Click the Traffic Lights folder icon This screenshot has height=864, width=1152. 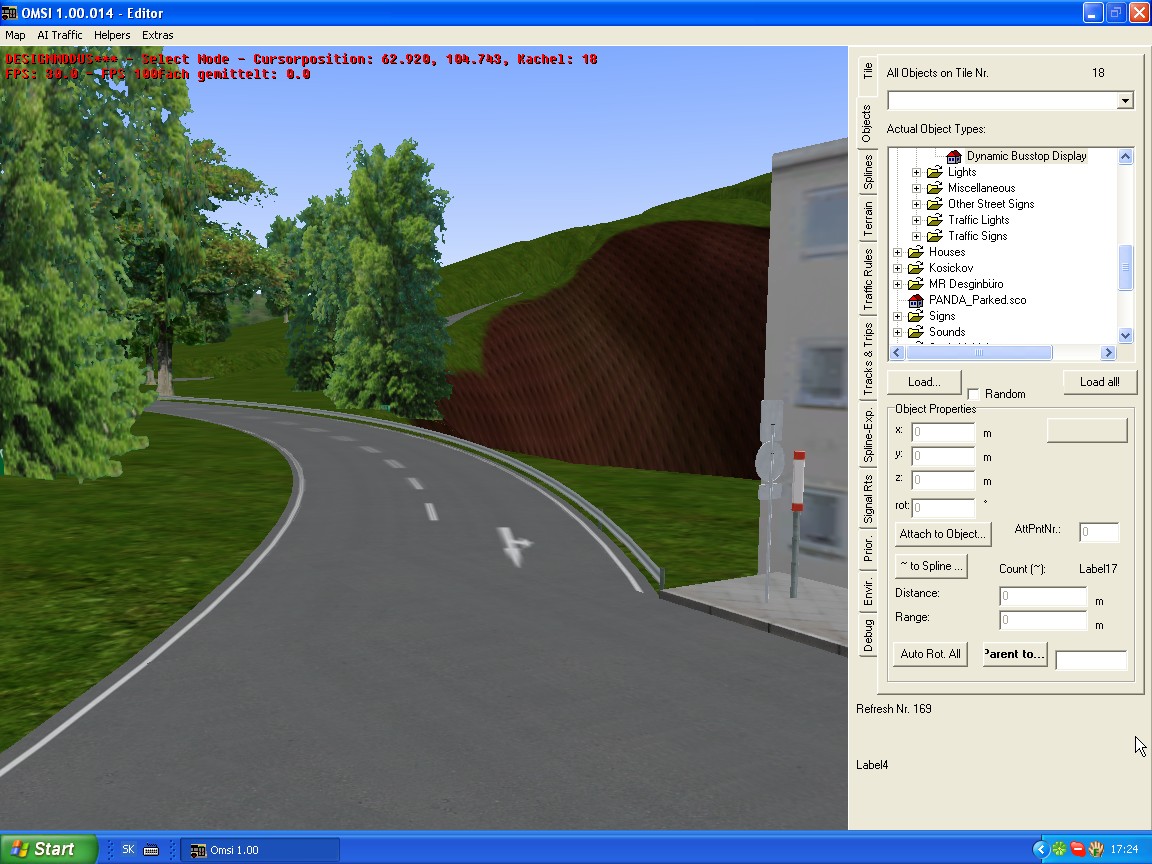click(x=935, y=220)
